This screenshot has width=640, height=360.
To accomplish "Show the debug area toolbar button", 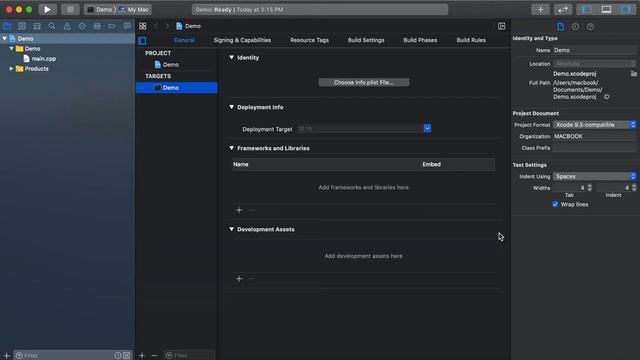I will [606, 9].
